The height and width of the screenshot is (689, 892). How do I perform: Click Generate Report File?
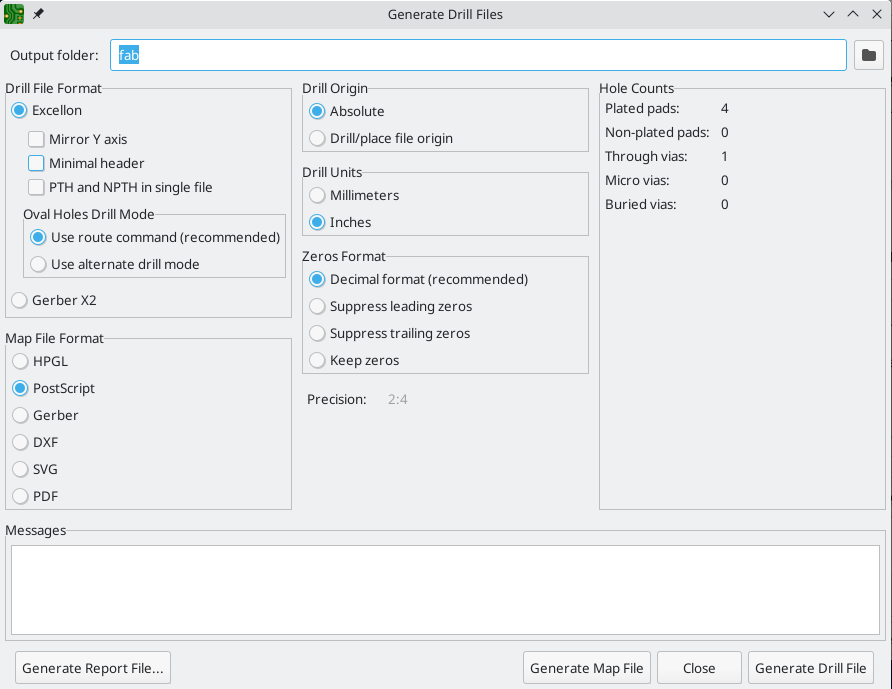coord(92,667)
